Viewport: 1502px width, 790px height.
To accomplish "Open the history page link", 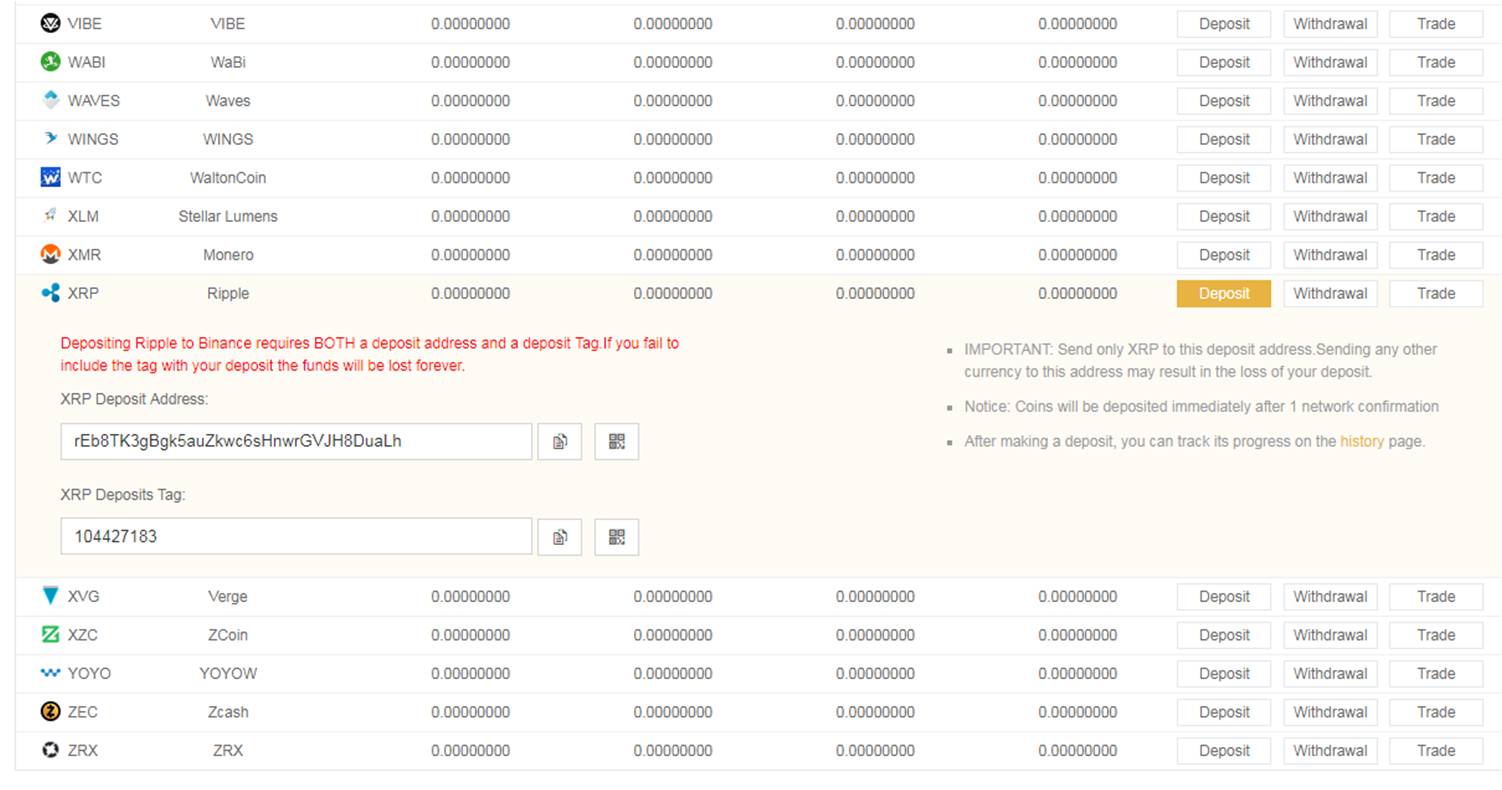I will [x=1362, y=441].
